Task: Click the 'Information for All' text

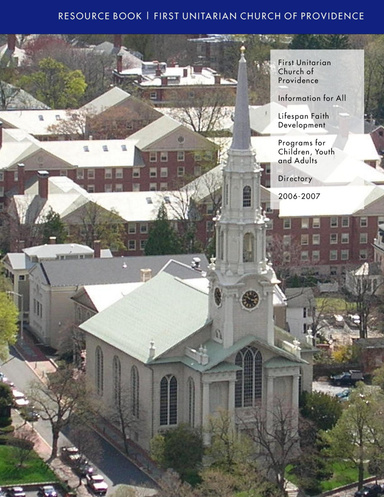Action: tap(312, 98)
